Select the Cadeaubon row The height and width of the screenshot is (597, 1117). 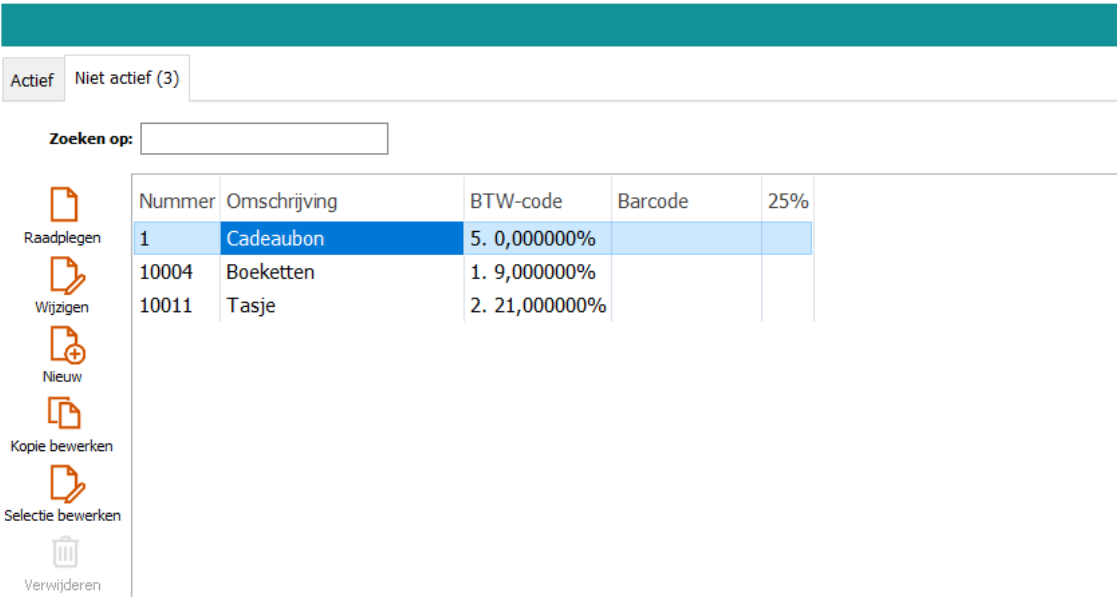click(x=275, y=239)
